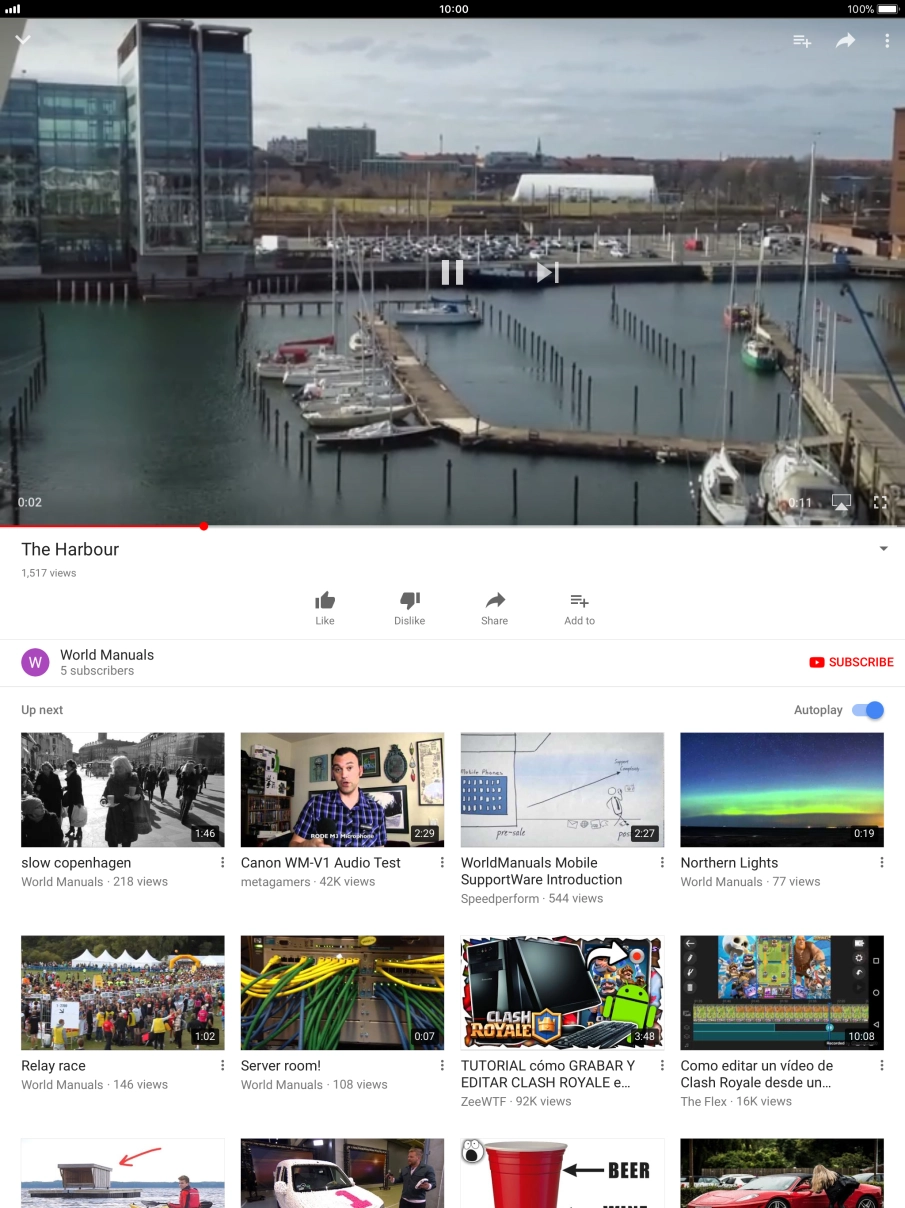Seek using the red progress bar handle
The width and height of the screenshot is (905, 1208).
pyautogui.click(x=204, y=525)
